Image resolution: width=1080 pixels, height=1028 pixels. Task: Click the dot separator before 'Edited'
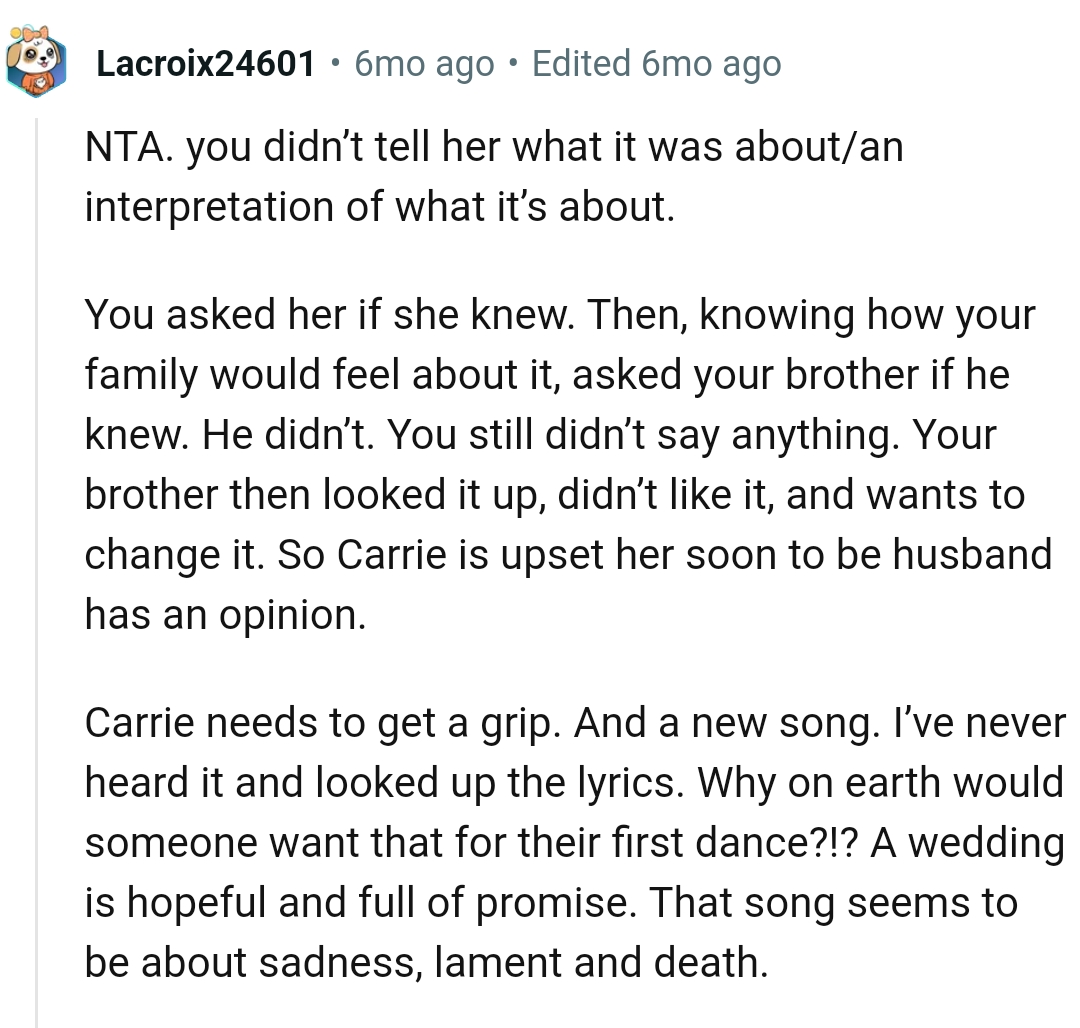513,64
